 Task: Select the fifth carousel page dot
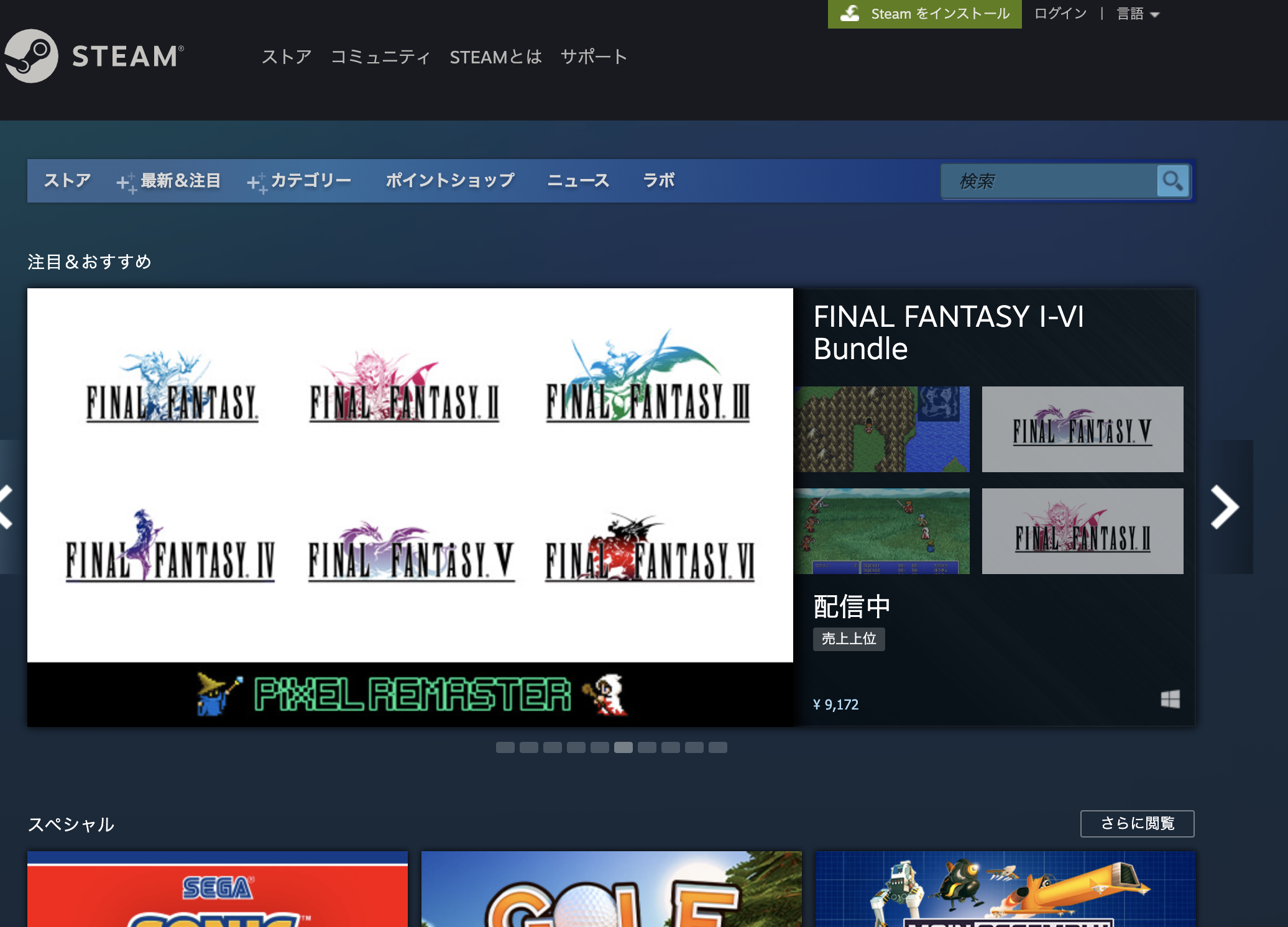pyautogui.click(x=600, y=747)
